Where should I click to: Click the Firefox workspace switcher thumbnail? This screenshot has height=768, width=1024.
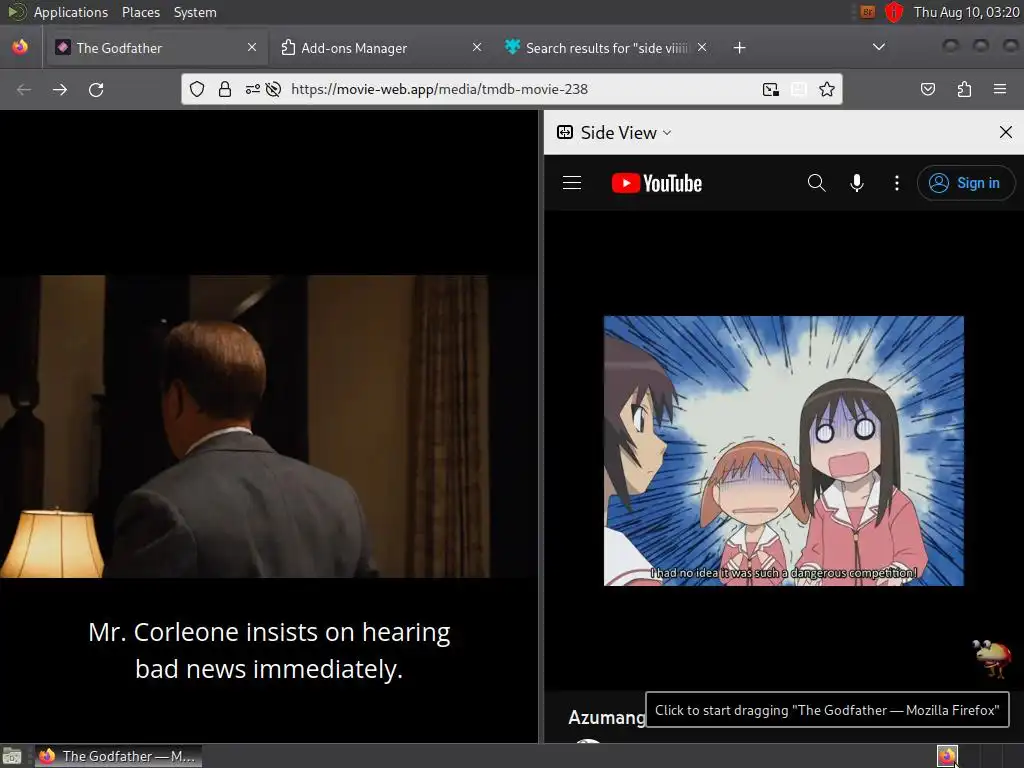[947, 756]
